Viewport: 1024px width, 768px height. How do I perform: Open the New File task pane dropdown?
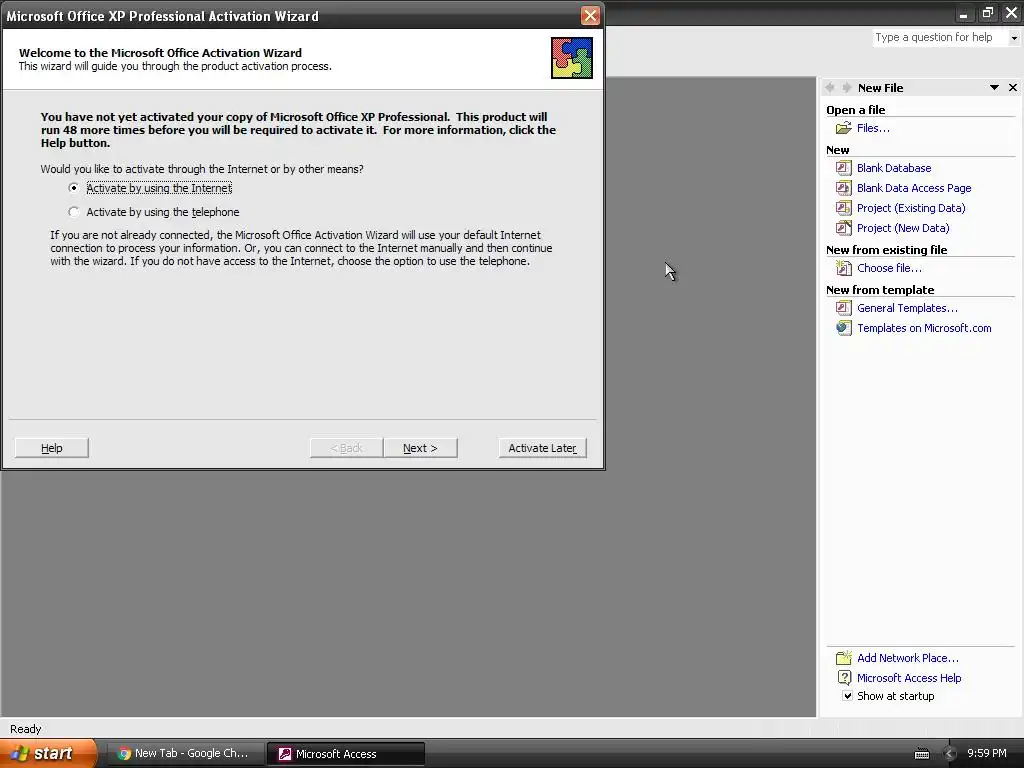994,88
